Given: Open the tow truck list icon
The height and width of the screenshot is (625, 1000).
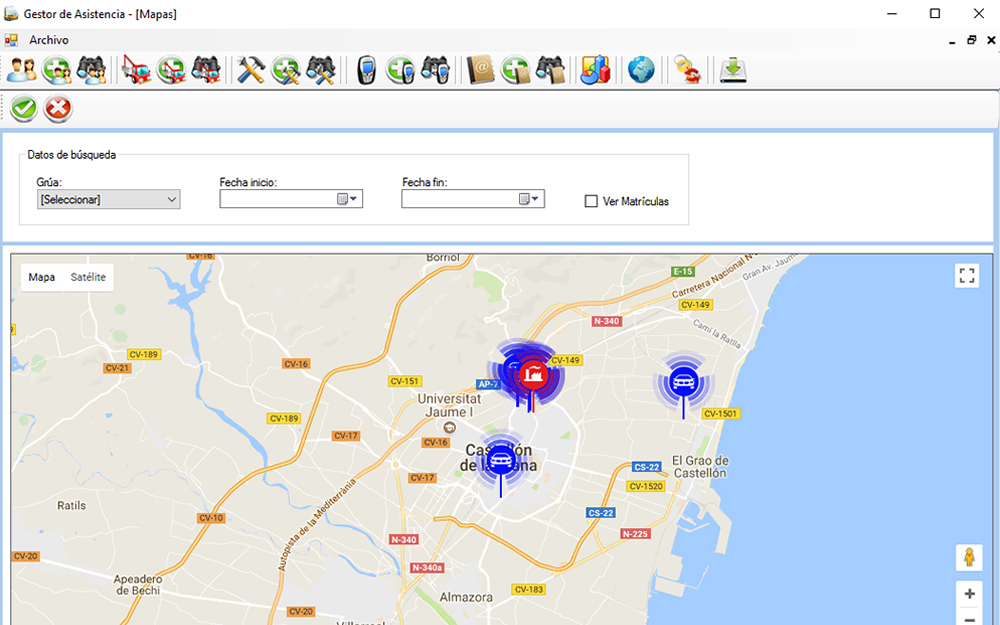Looking at the screenshot, I should 136,70.
